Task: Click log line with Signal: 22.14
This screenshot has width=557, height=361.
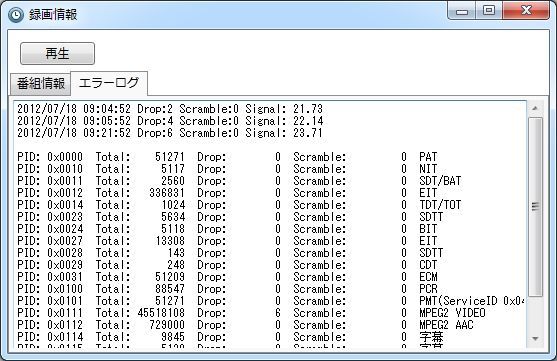Action: pyautogui.click(x=170, y=121)
